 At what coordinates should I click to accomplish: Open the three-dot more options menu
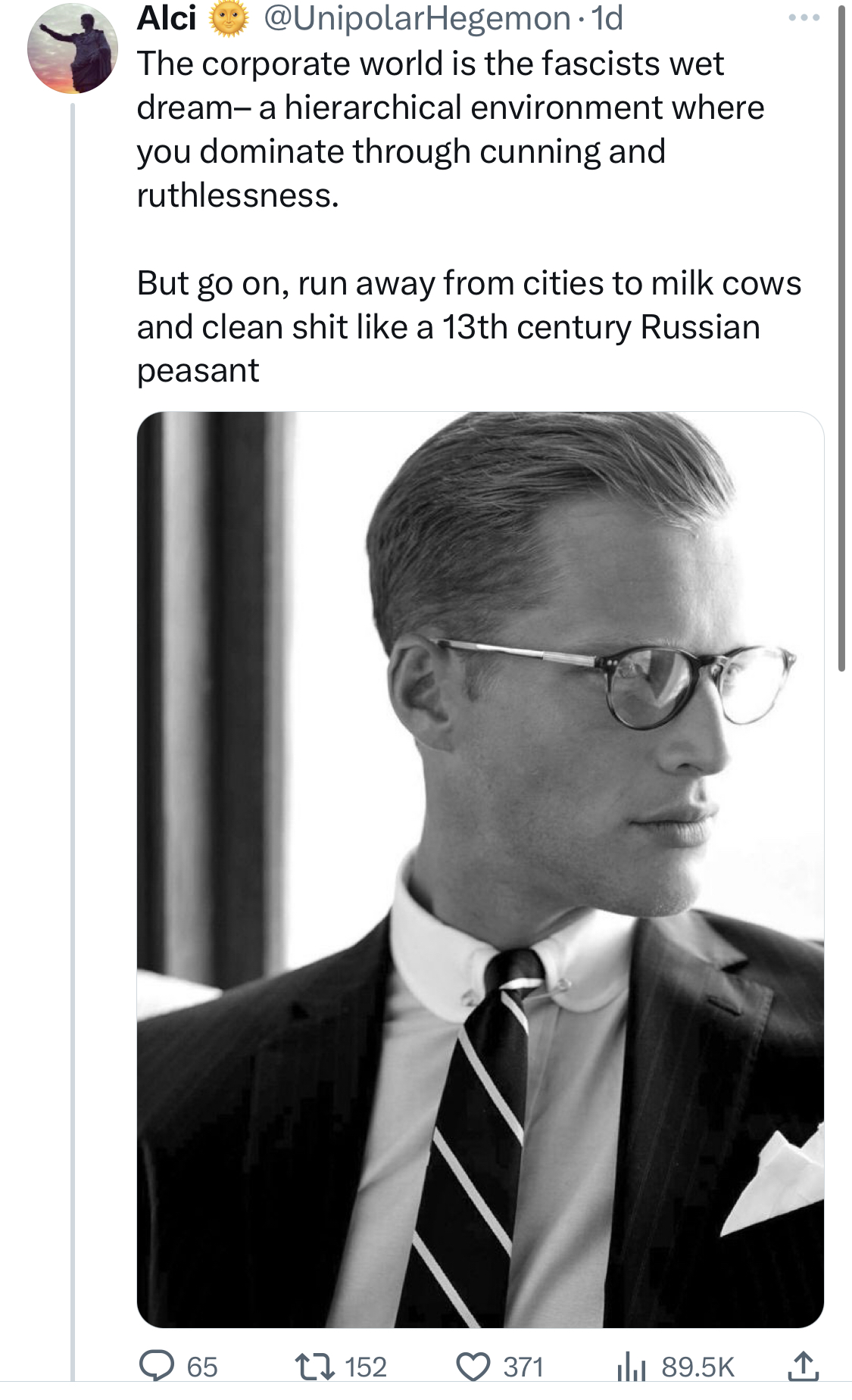pos(804,17)
